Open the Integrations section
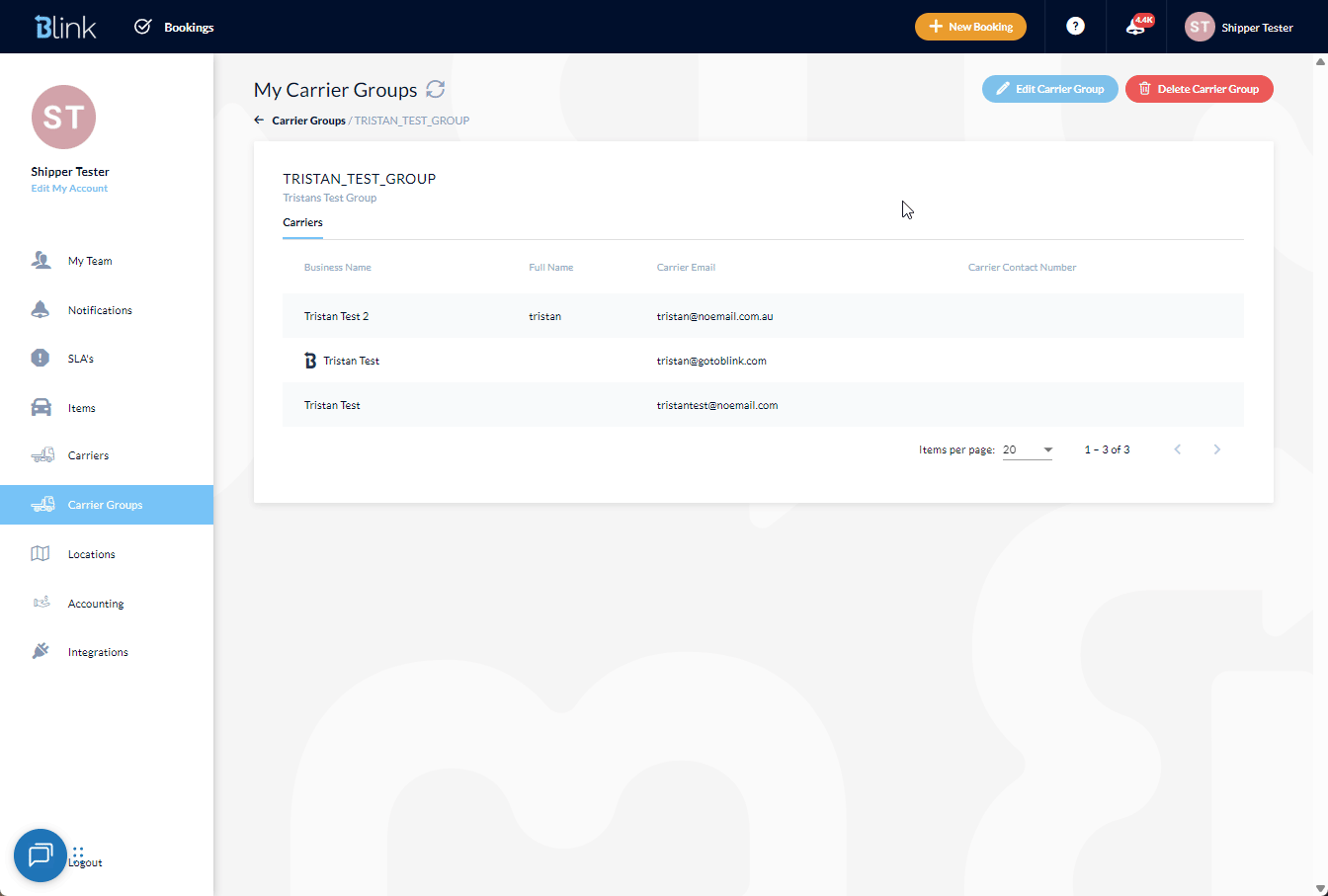 coord(98,652)
